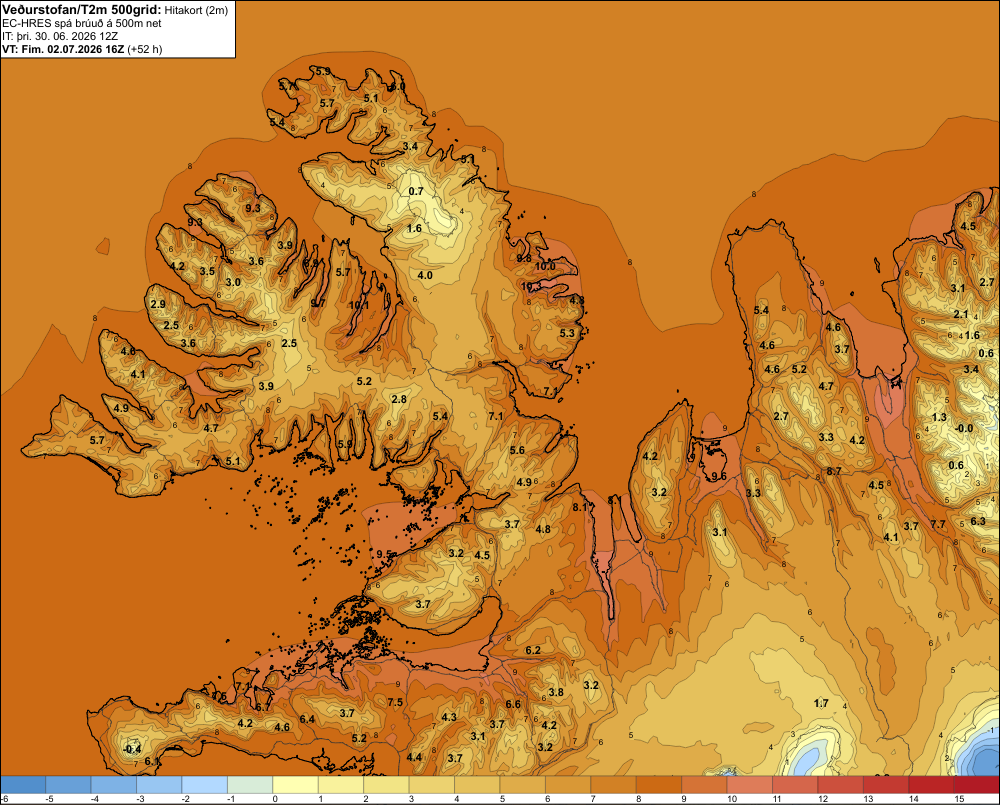The height and width of the screenshot is (805, 1000).
Task: Select the 7 to 8 orange legend swatch
Action: click(x=614, y=785)
